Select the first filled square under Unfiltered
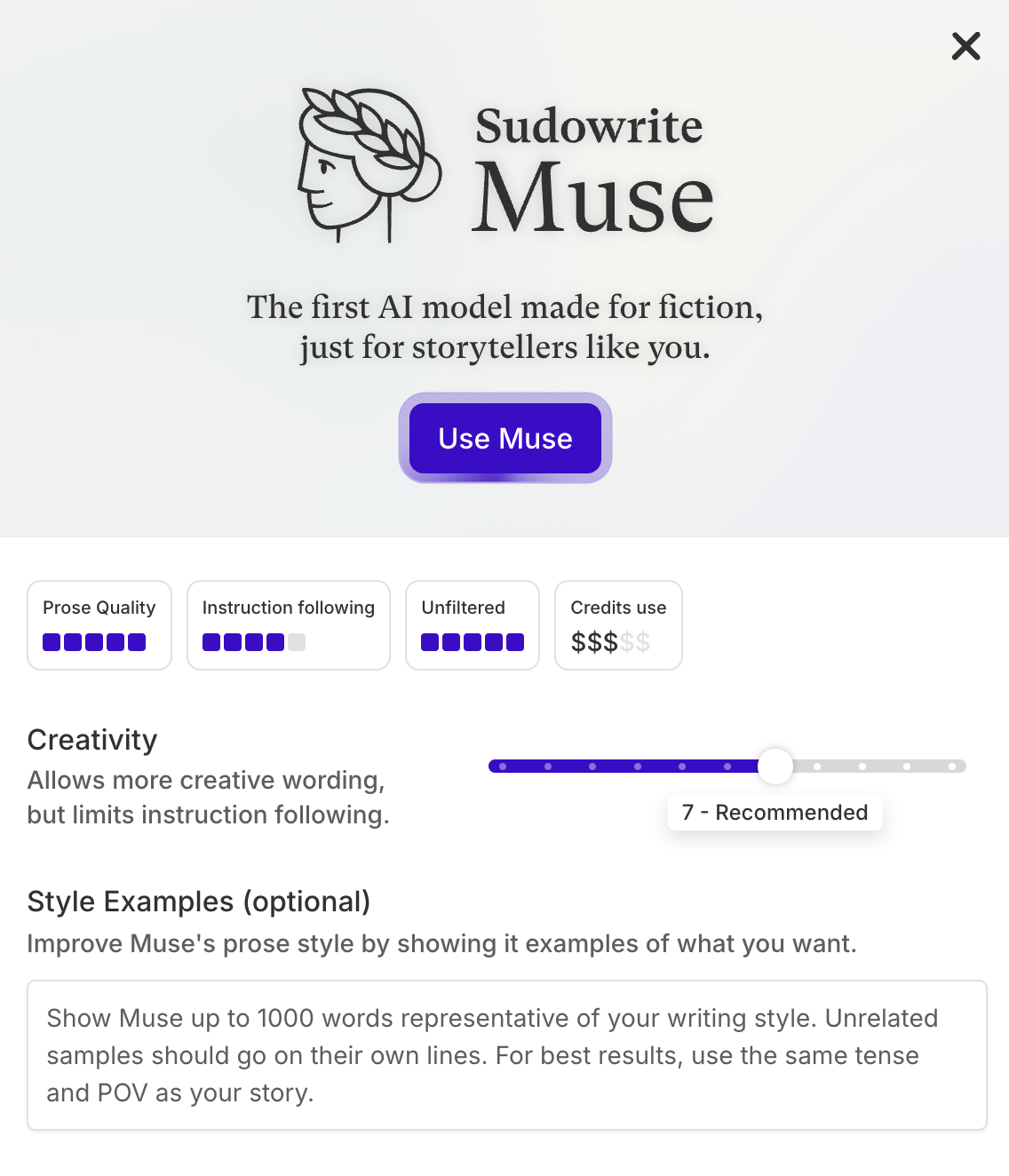 click(429, 641)
